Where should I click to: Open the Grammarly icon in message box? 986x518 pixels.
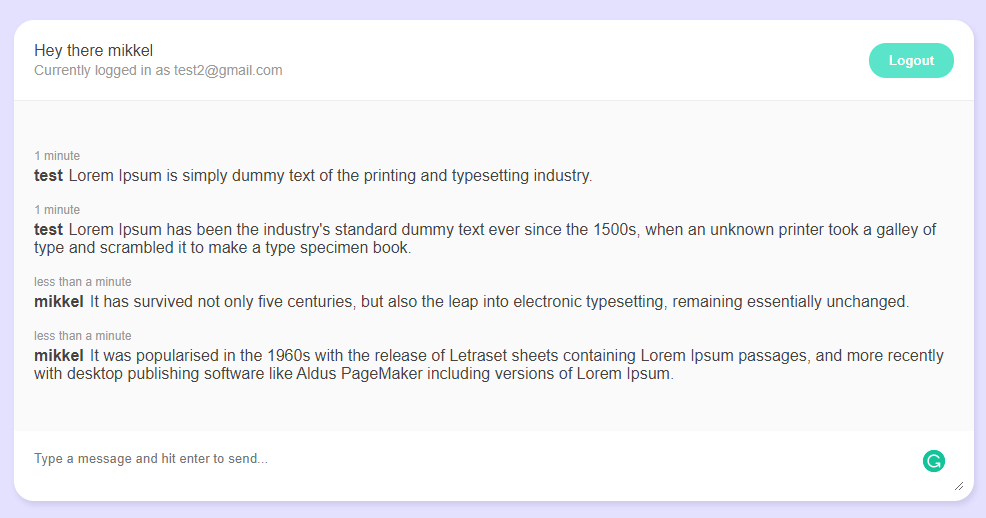coord(933,461)
